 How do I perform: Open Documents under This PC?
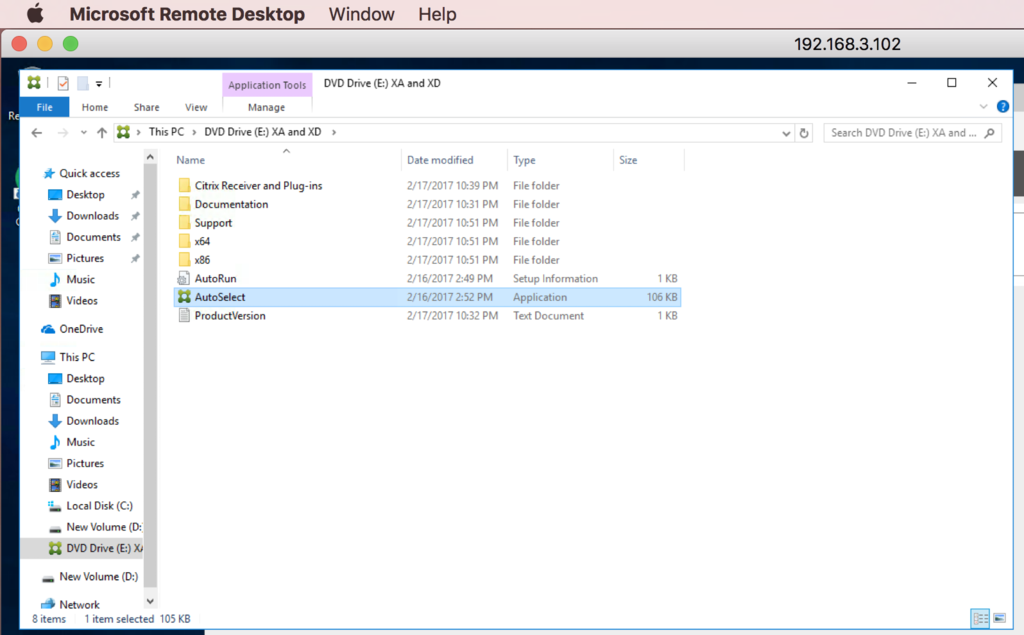click(x=93, y=400)
